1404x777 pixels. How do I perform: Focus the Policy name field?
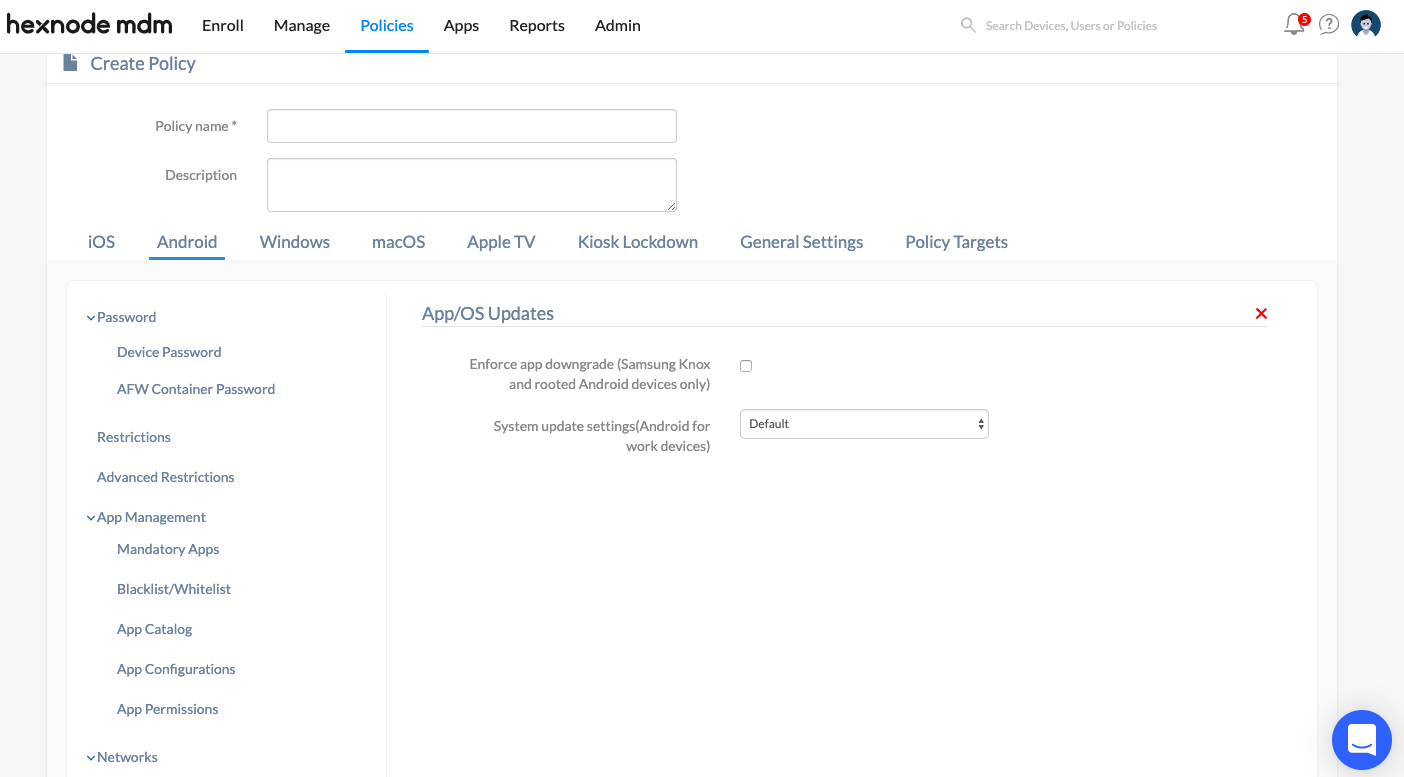pos(472,126)
